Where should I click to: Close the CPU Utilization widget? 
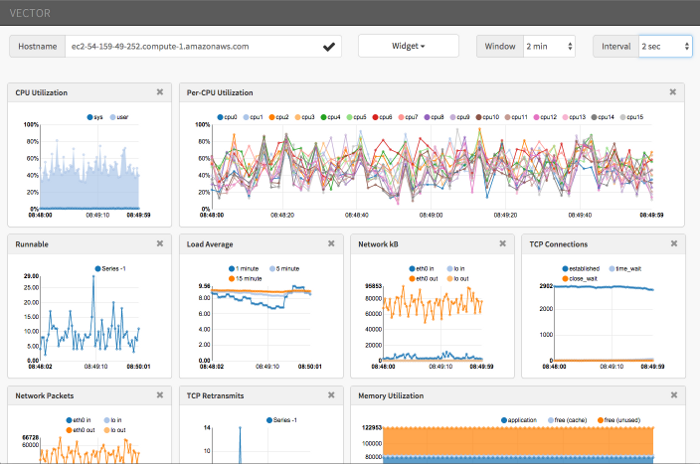[160, 92]
